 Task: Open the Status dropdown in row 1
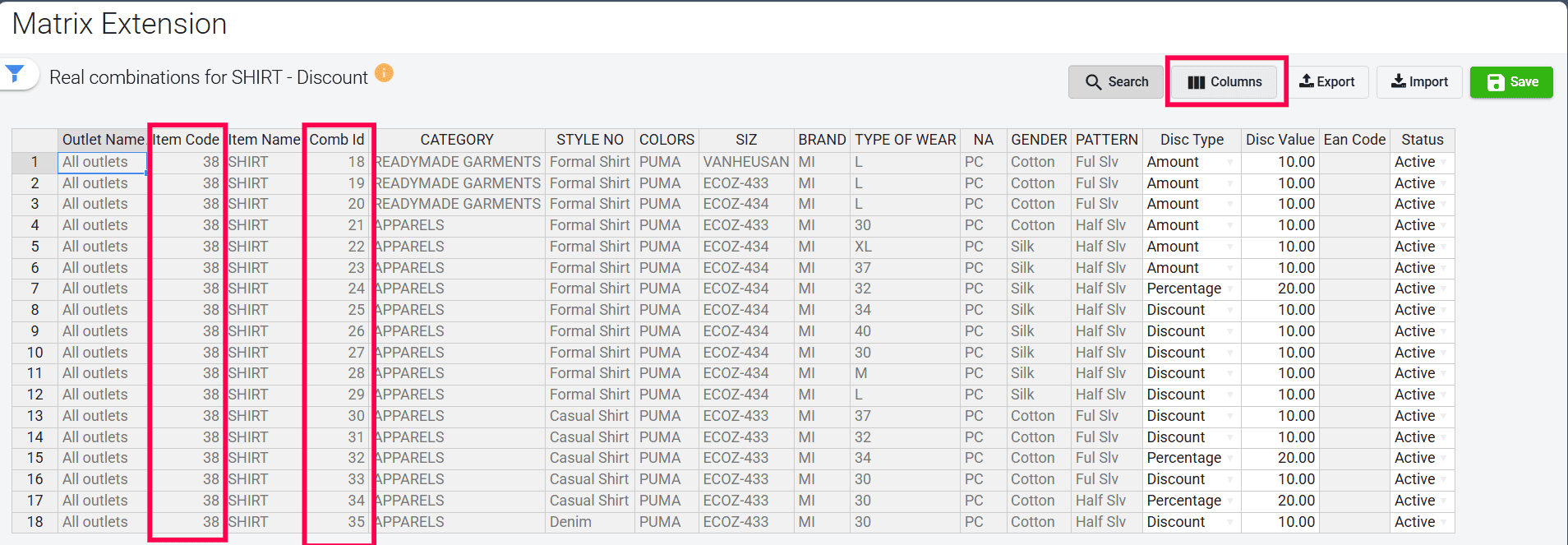click(x=1443, y=163)
